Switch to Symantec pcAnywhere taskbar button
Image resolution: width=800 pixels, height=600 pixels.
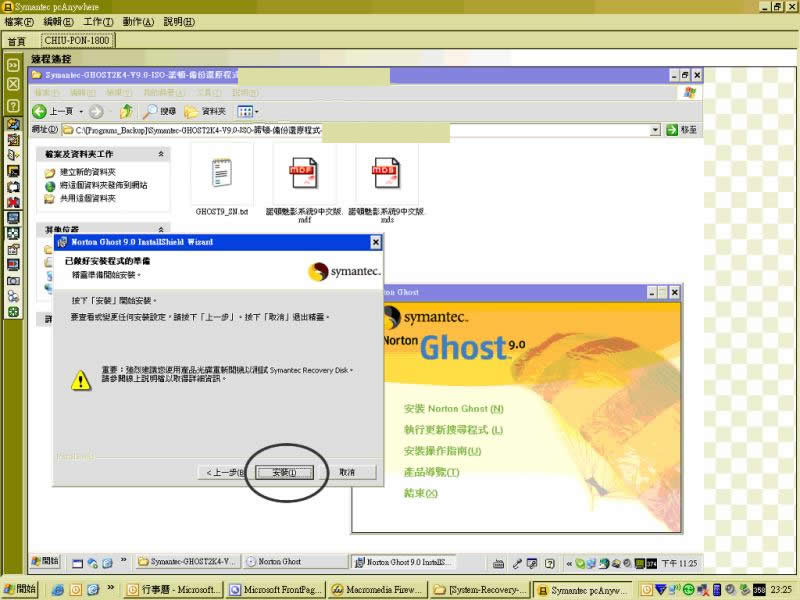coord(583,590)
